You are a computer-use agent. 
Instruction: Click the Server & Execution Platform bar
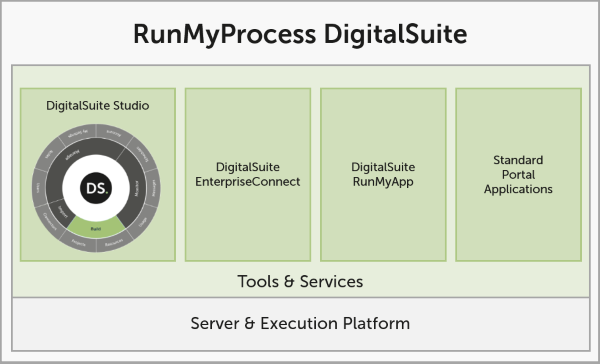(301, 324)
